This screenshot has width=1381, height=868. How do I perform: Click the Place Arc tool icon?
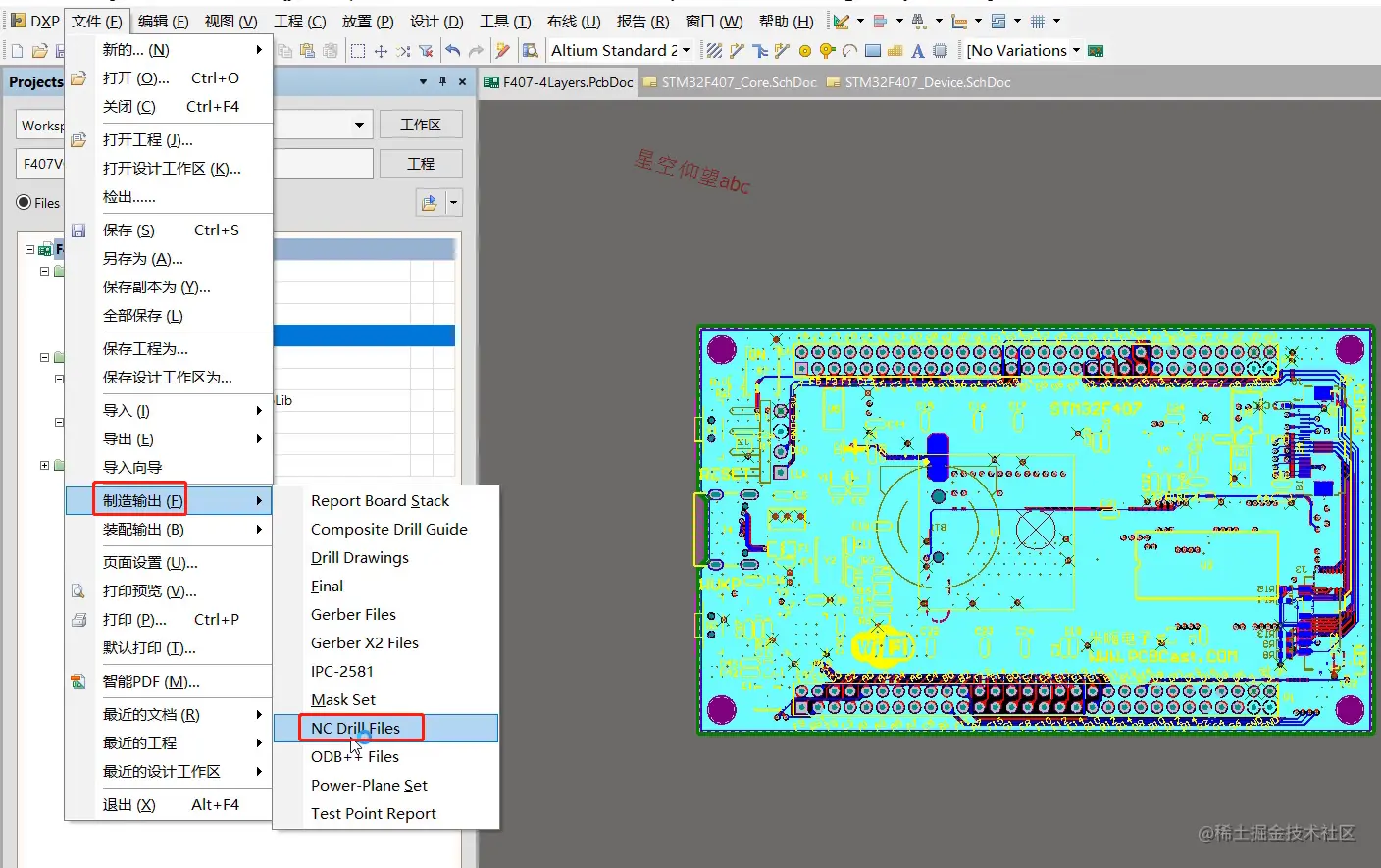click(849, 51)
